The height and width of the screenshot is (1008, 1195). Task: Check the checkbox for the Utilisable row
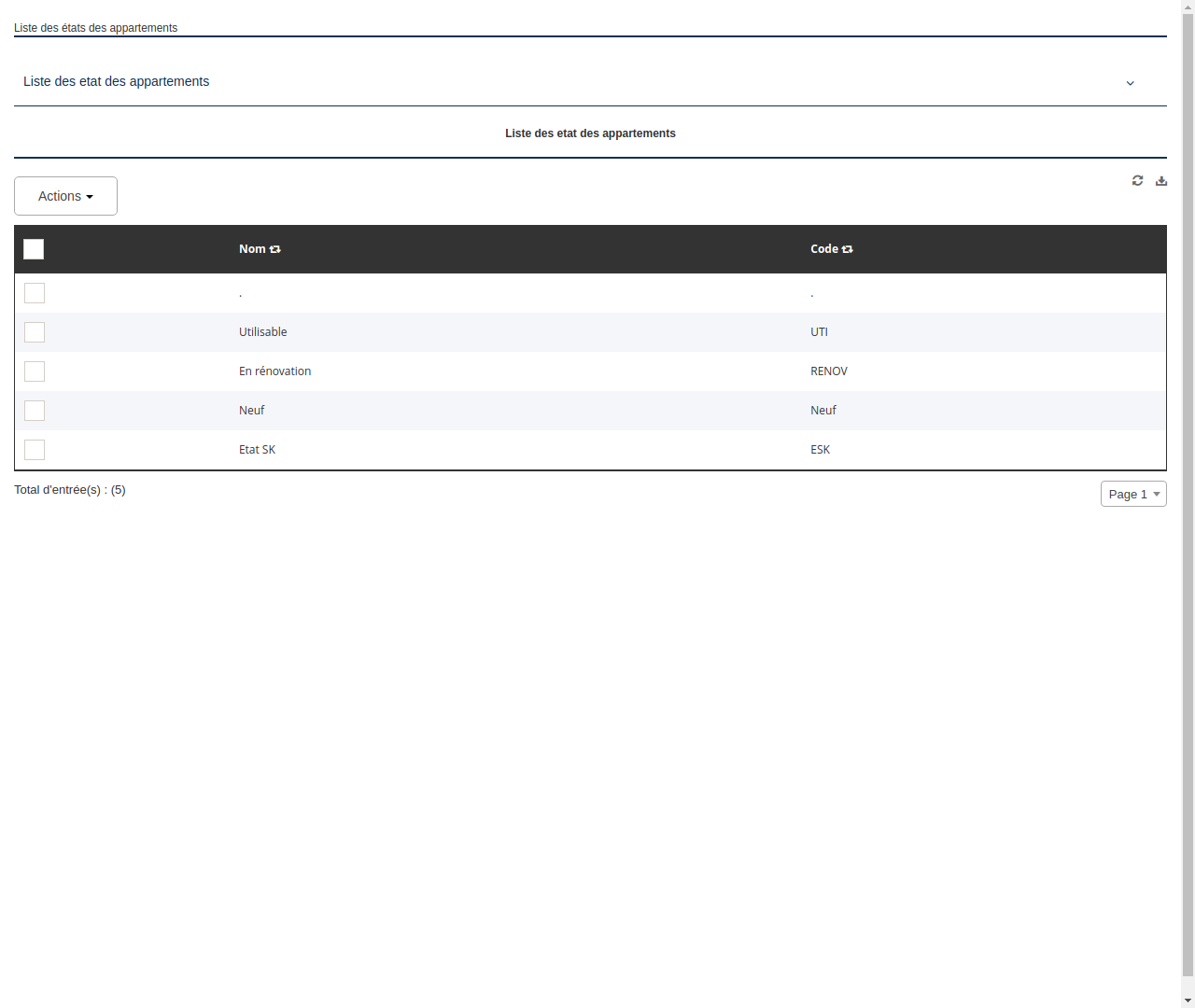click(x=35, y=332)
